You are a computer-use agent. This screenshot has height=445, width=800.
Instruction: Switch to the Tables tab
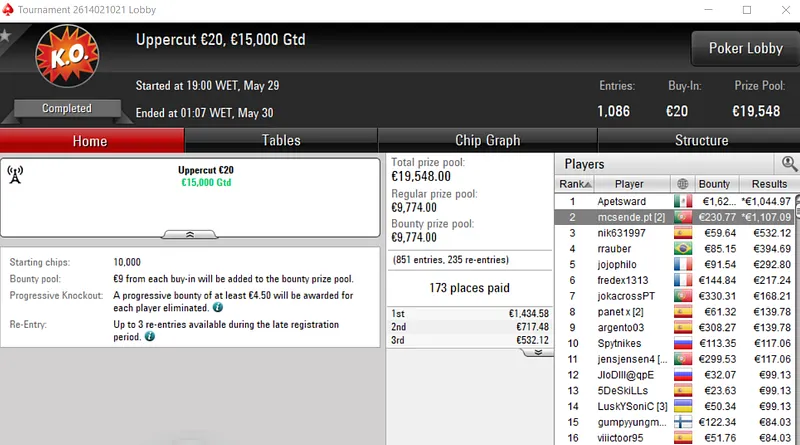pos(281,141)
